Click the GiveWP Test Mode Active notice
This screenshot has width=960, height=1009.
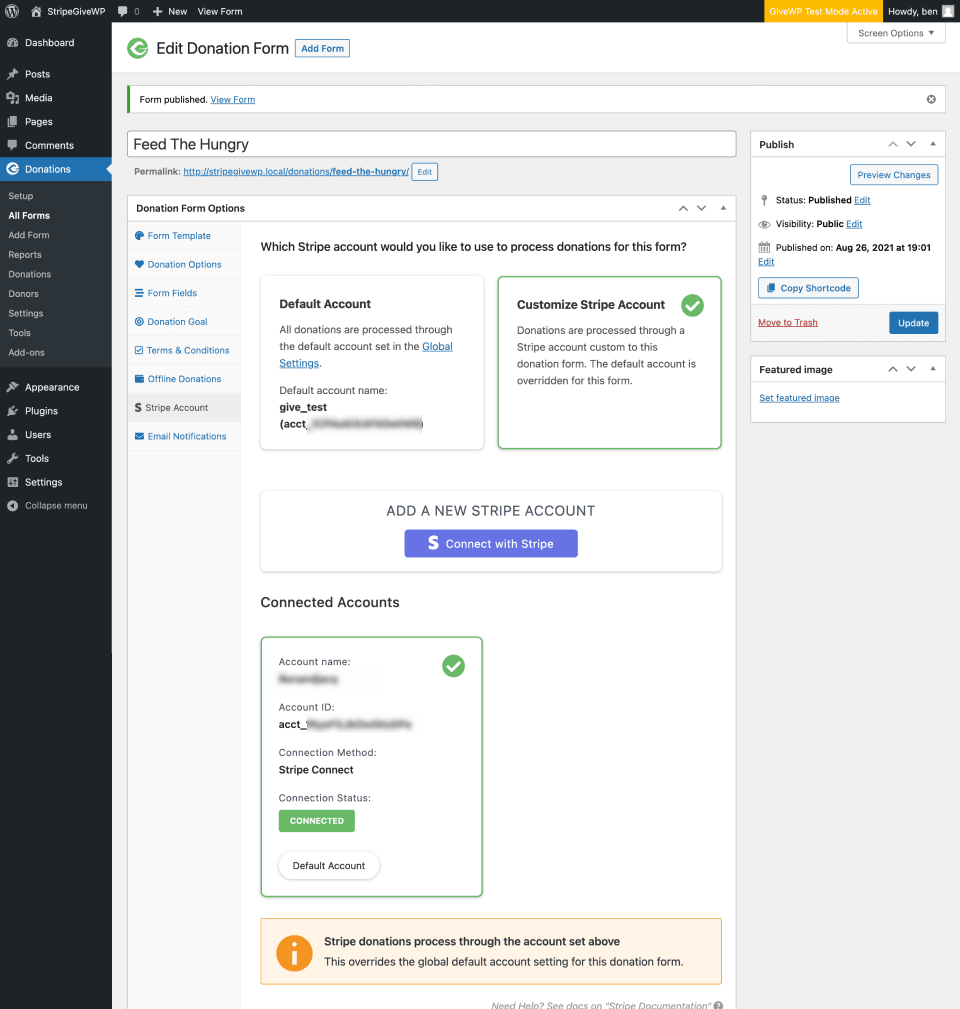tap(823, 11)
